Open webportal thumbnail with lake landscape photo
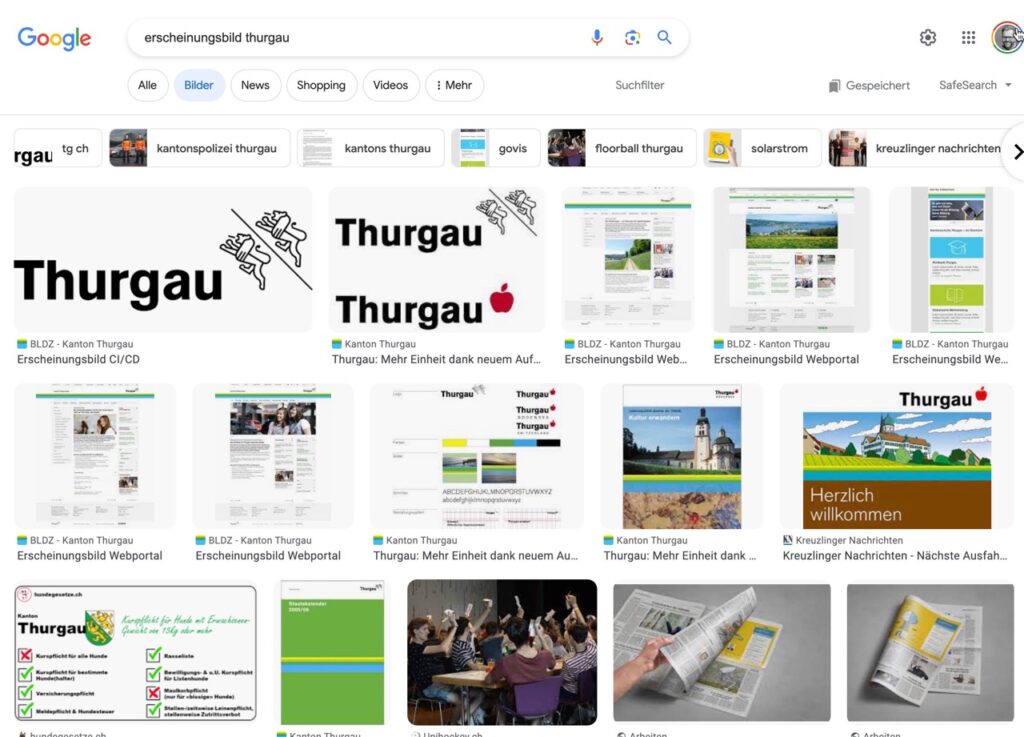This screenshot has height=737, width=1024. coord(792,259)
